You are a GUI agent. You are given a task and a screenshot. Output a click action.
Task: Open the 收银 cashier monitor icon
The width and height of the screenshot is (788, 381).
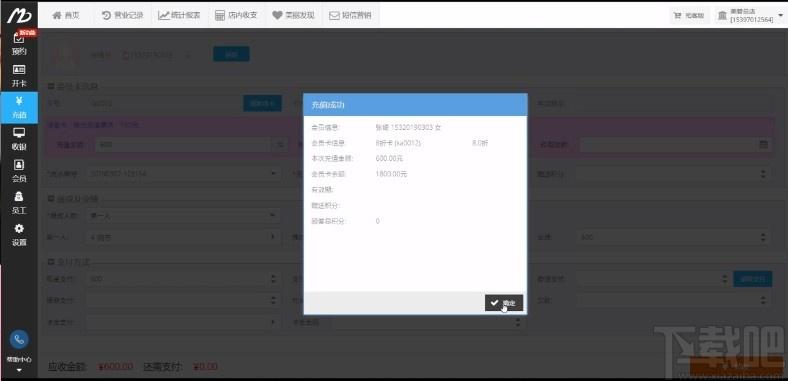coord(19,139)
